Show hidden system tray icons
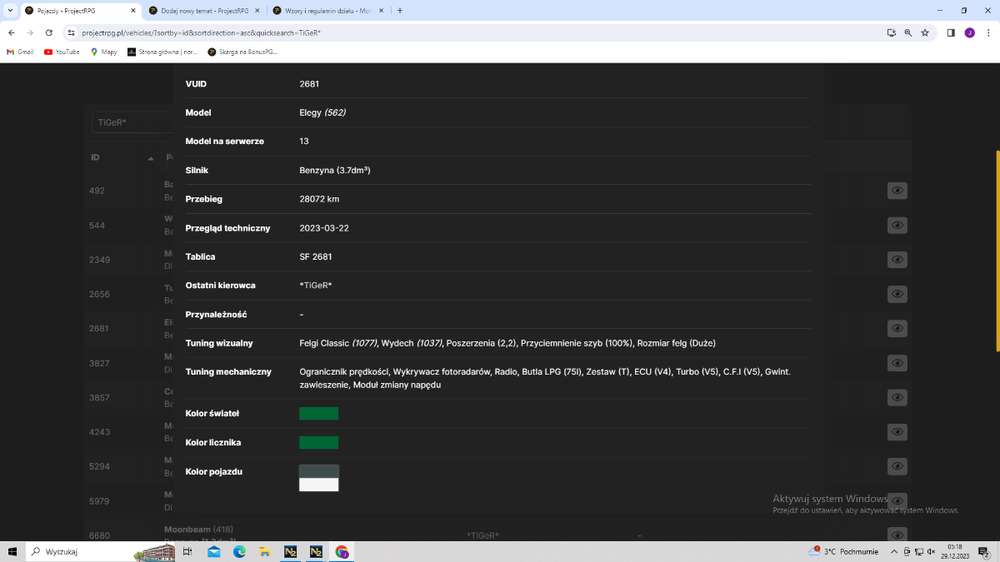The height and width of the screenshot is (562, 1000). [893, 551]
